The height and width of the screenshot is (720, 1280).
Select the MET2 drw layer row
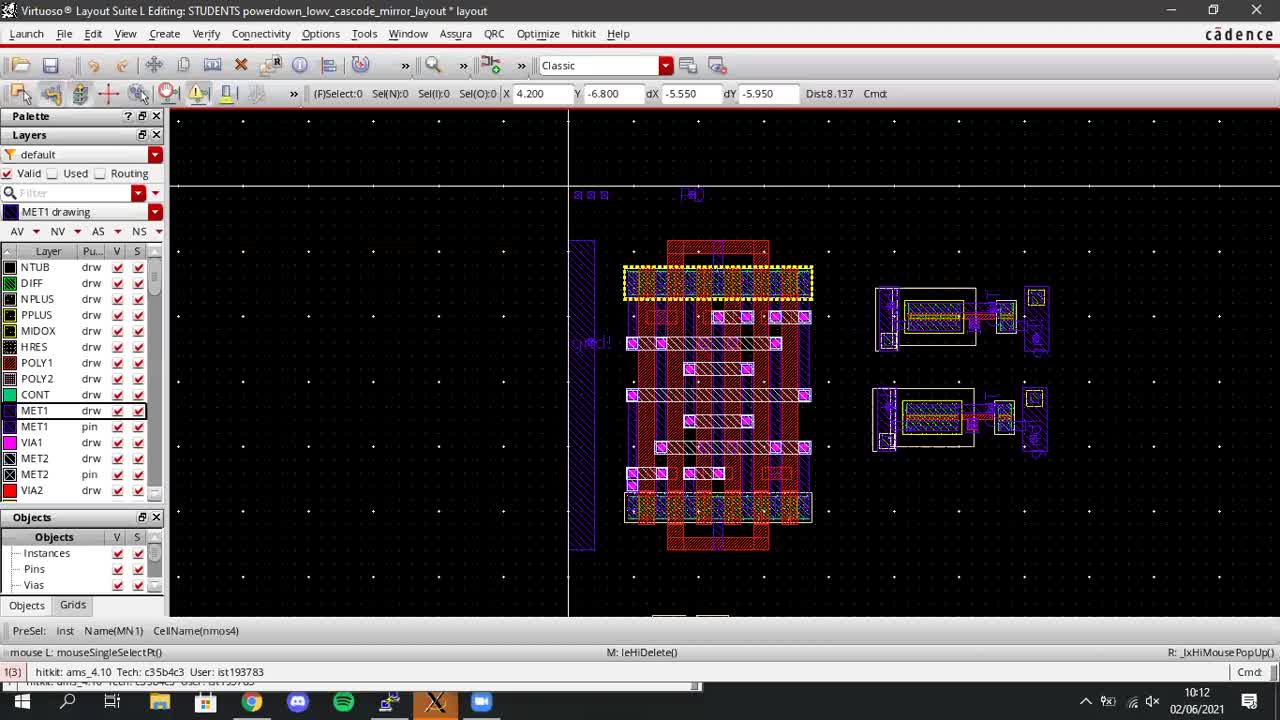click(73, 459)
